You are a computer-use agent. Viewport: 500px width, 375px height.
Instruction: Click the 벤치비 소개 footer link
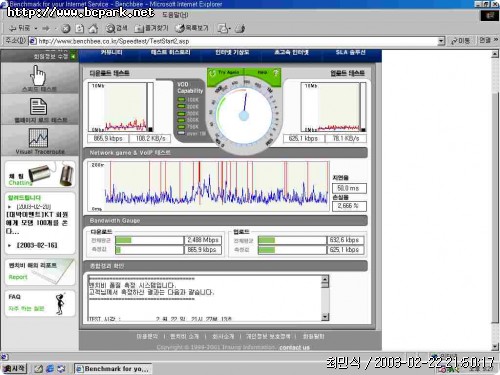point(184,336)
